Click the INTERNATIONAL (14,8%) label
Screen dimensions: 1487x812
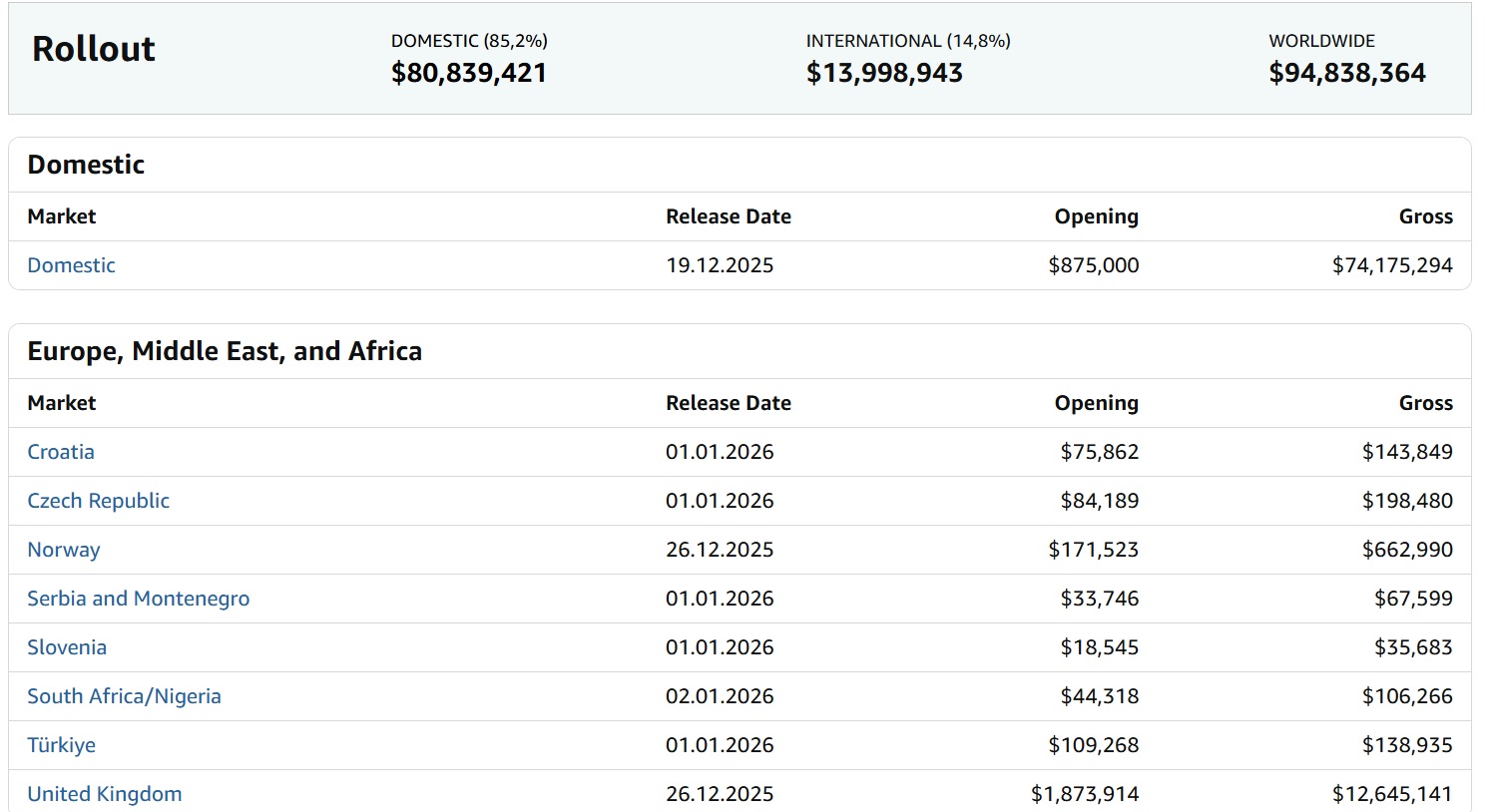click(x=908, y=41)
